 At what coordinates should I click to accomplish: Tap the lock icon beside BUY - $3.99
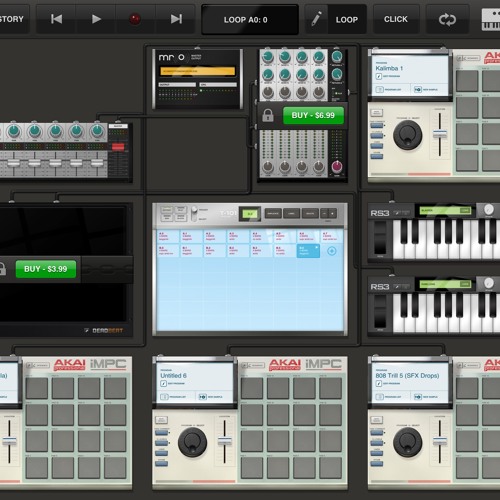click(x=3, y=269)
